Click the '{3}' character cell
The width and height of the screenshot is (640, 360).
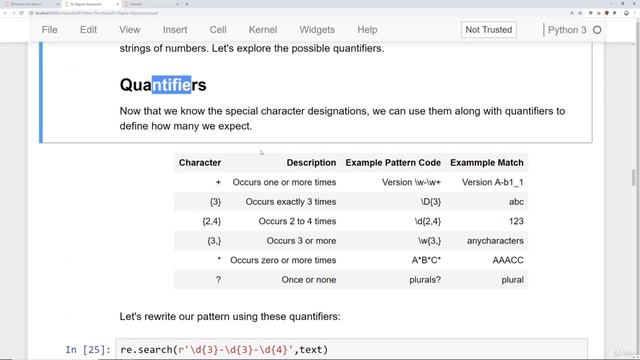[x=215, y=202]
